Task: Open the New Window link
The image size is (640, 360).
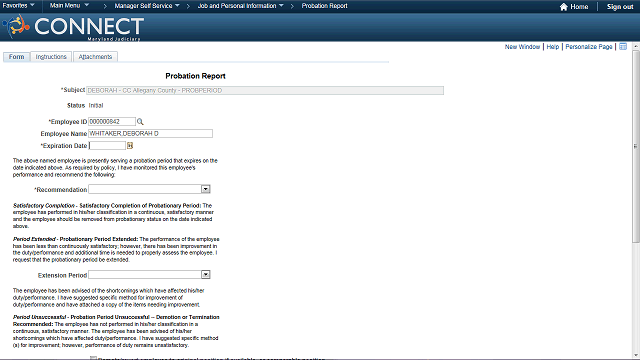Action: [522, 47]
